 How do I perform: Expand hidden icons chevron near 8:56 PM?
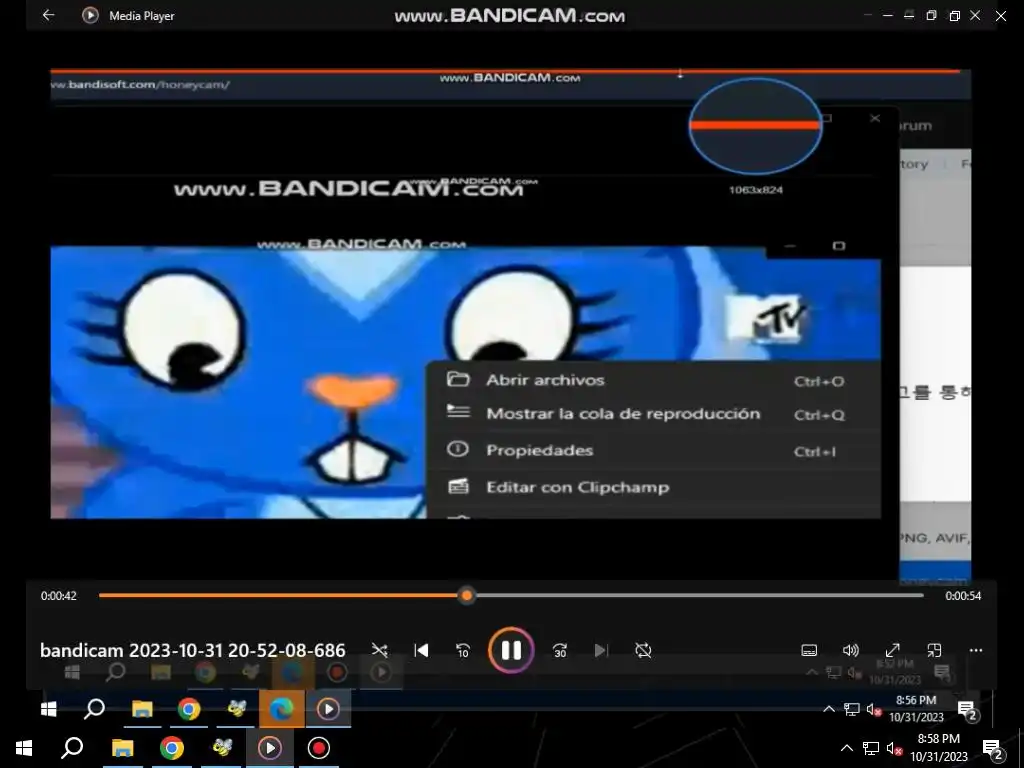tap(828, 709)
